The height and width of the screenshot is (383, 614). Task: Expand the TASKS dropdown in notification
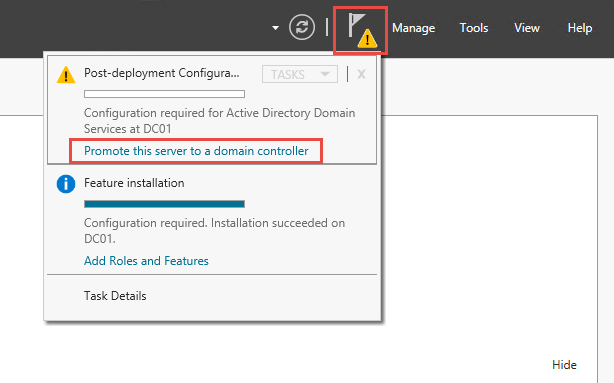coord(300,74)
